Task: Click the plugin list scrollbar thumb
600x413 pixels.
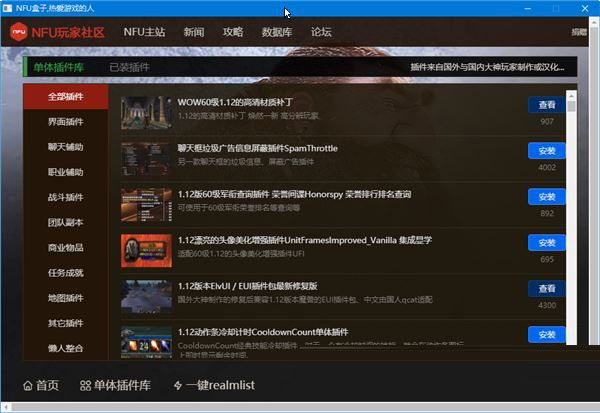Action: pos(571,106)
